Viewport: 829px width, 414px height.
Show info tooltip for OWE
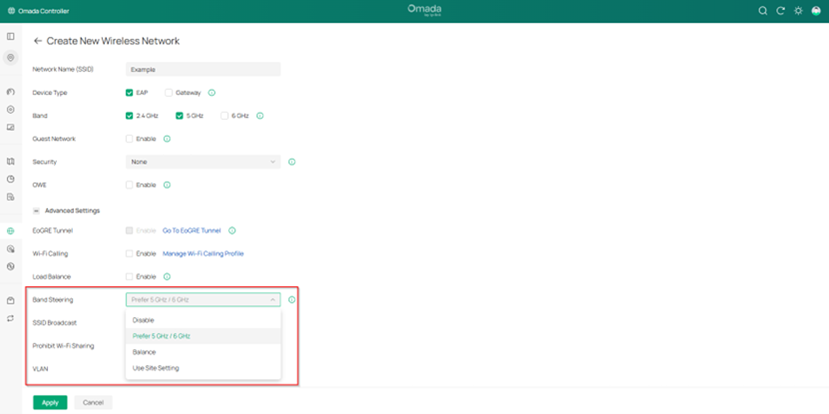[167, 185]
